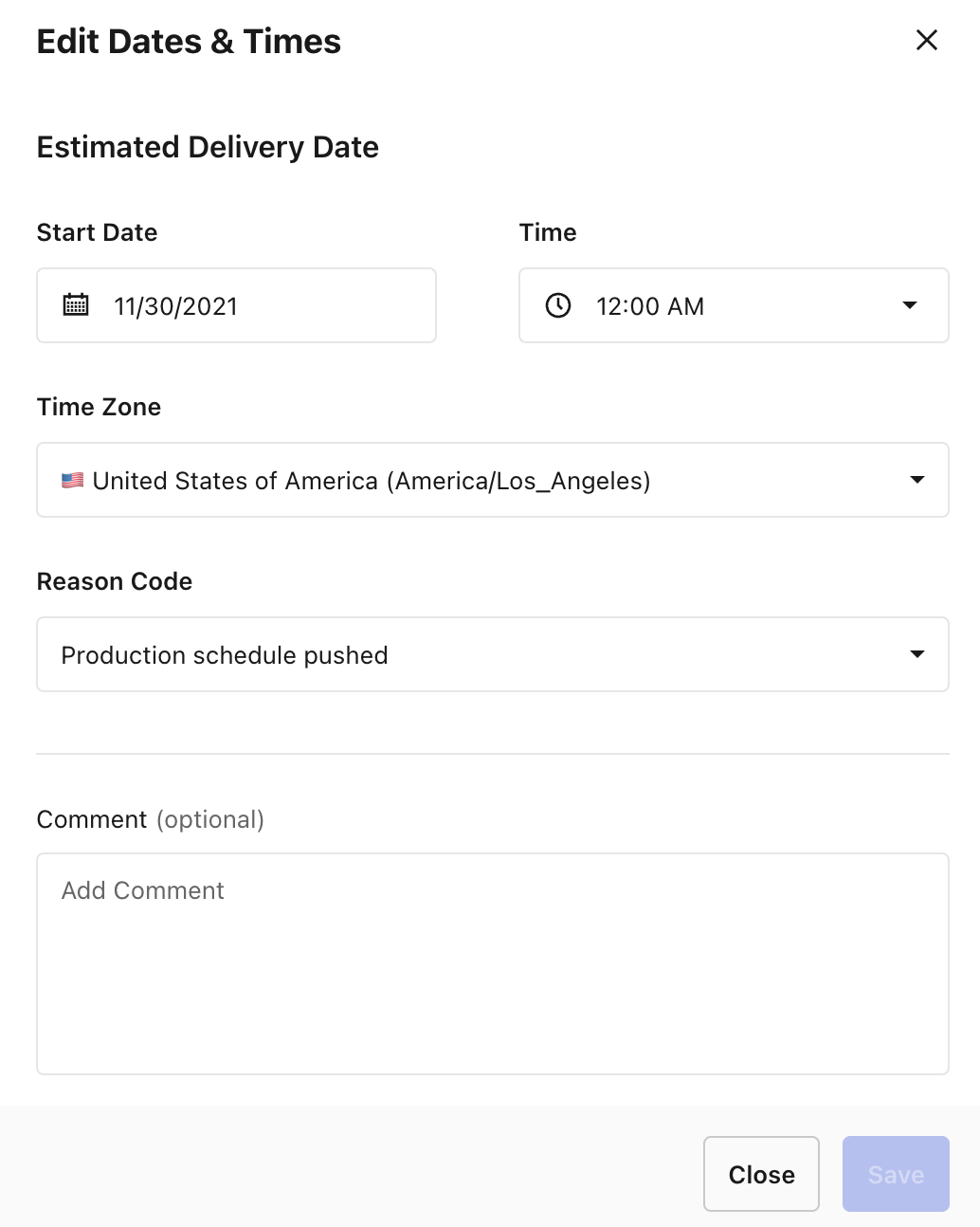Click the Reason Code label
Image resolution: width=980 pixels, height=1227 pixels.
(x=115, y=581)
